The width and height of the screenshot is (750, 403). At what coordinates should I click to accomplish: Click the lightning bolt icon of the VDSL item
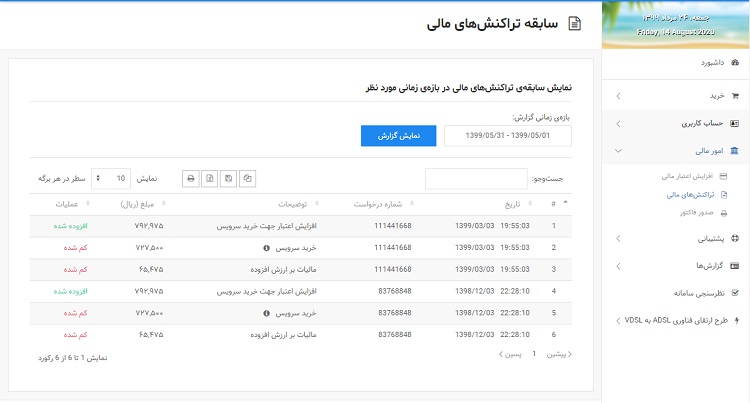737,320
